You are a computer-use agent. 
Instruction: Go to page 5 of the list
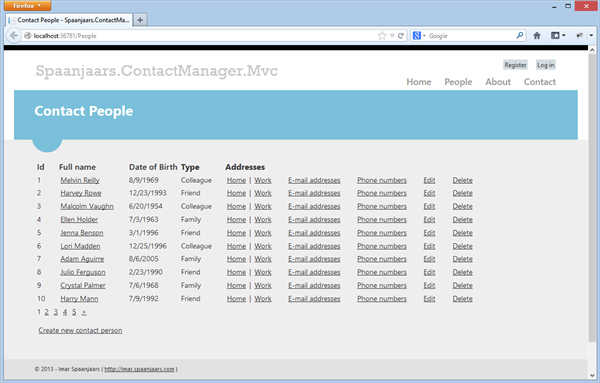(74, 312)
